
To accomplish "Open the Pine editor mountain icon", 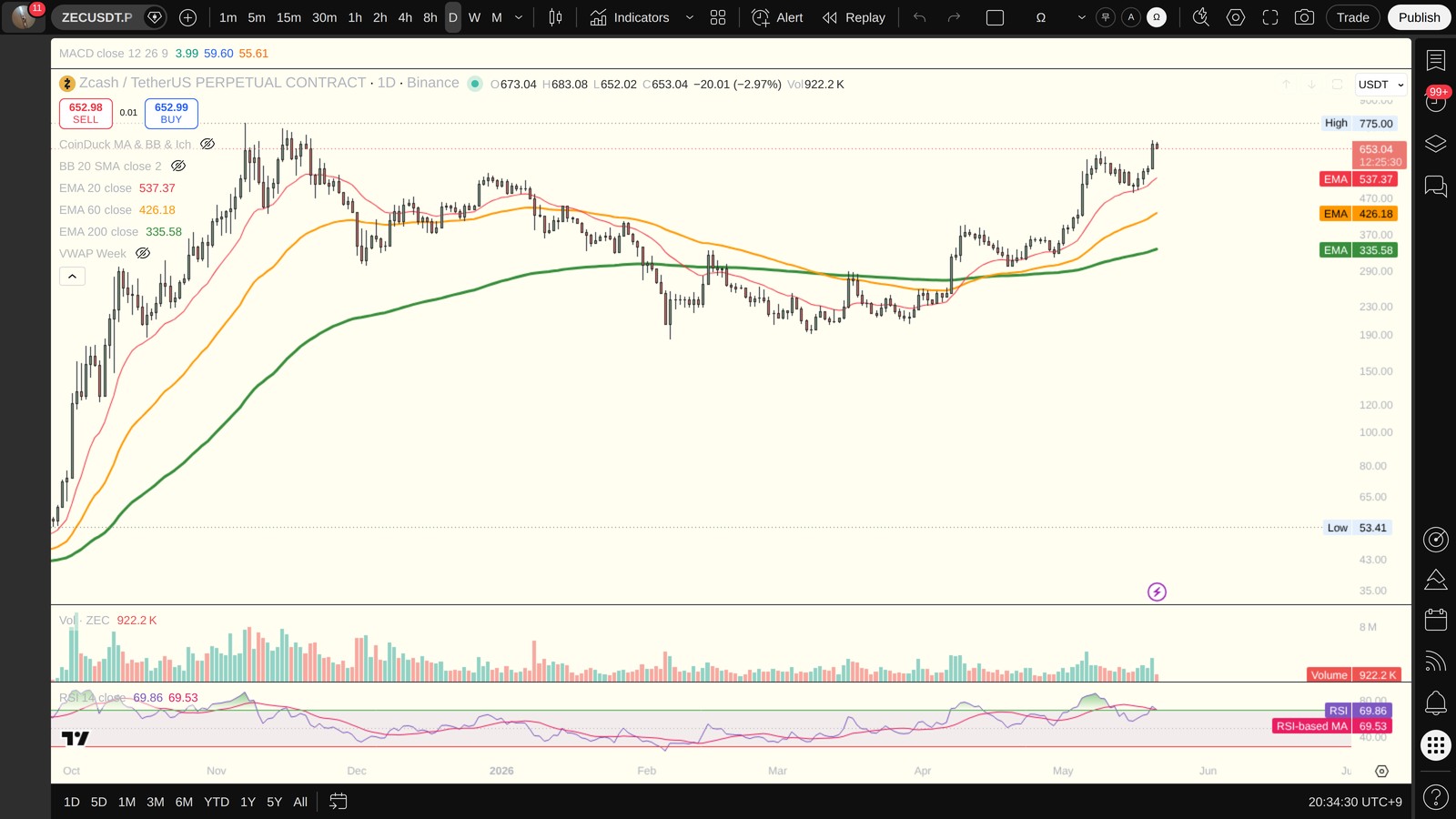I will 1435,580.
